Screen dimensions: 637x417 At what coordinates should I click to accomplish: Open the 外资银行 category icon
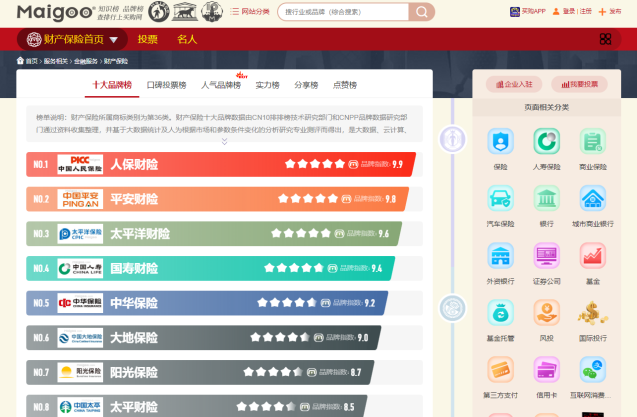500,256
